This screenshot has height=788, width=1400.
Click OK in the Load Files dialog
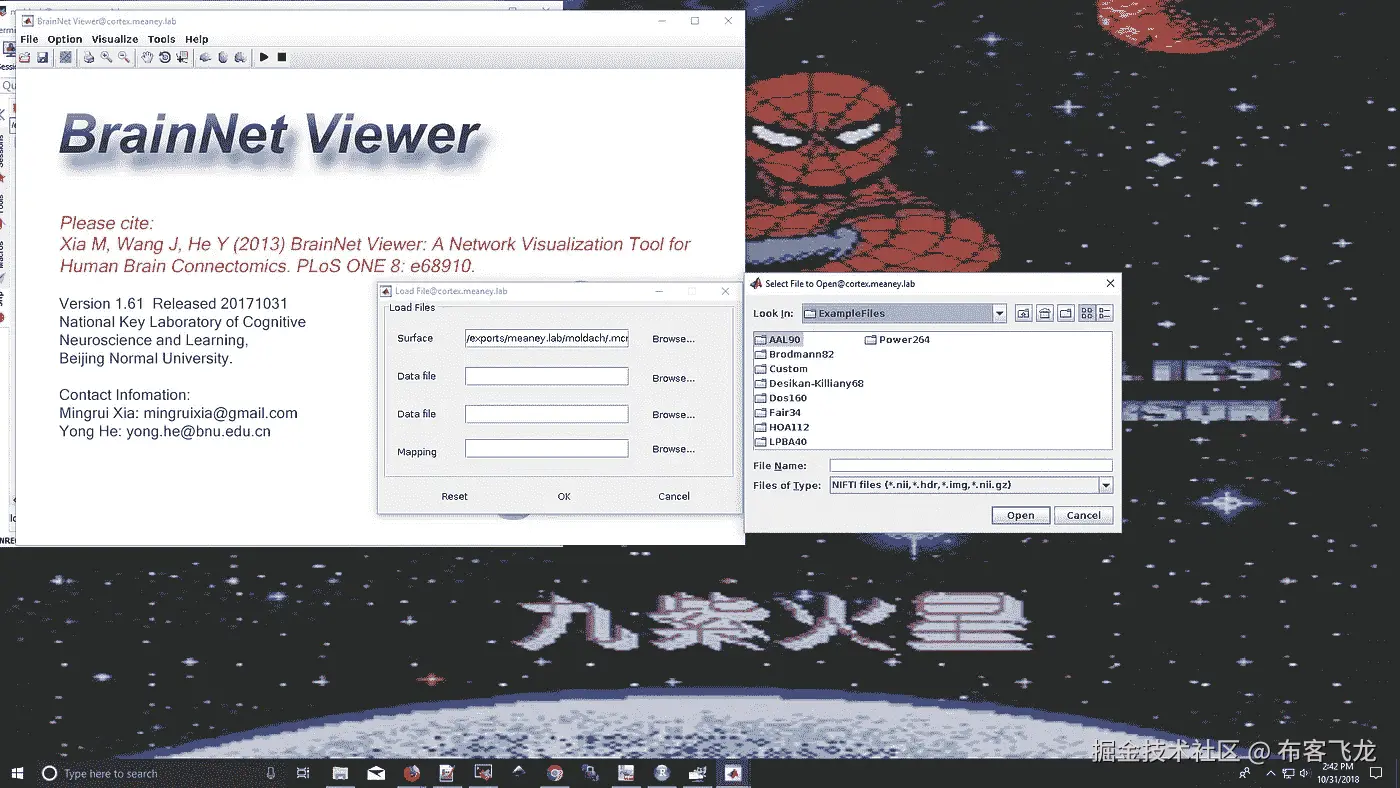pyautogui.click(x=564, y=496)
